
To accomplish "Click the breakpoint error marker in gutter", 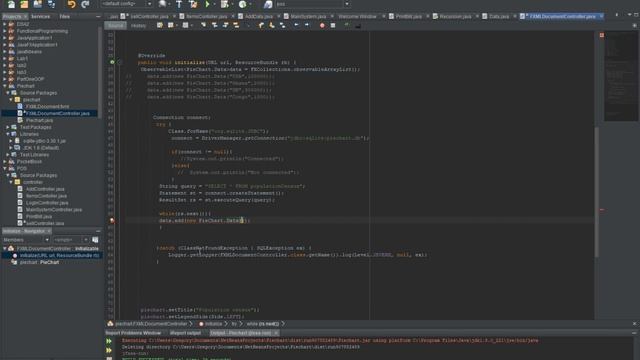I will tap(112, 220).
